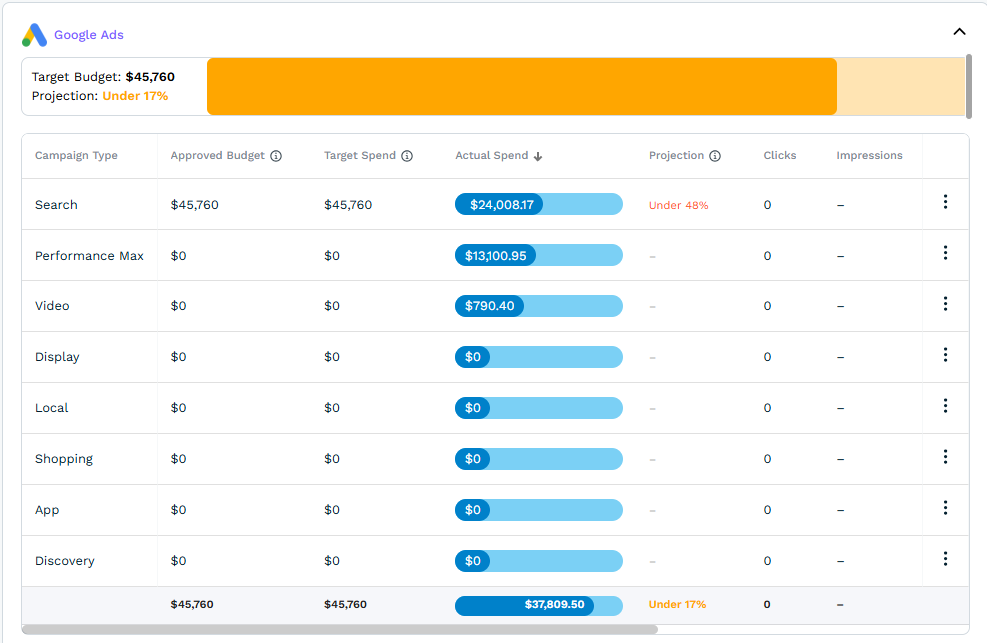The height and width of the screenshot is (643, 987).
Task: Click the Google Ads logo icon
Action: coord(35,35)
